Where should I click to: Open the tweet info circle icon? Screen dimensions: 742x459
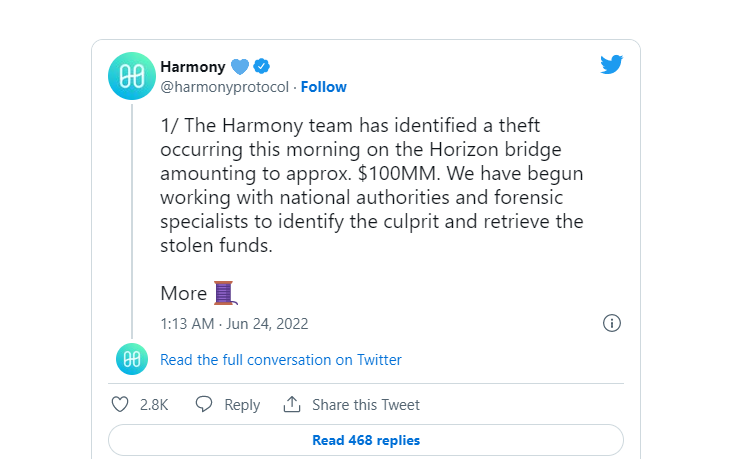coord(611,323)
